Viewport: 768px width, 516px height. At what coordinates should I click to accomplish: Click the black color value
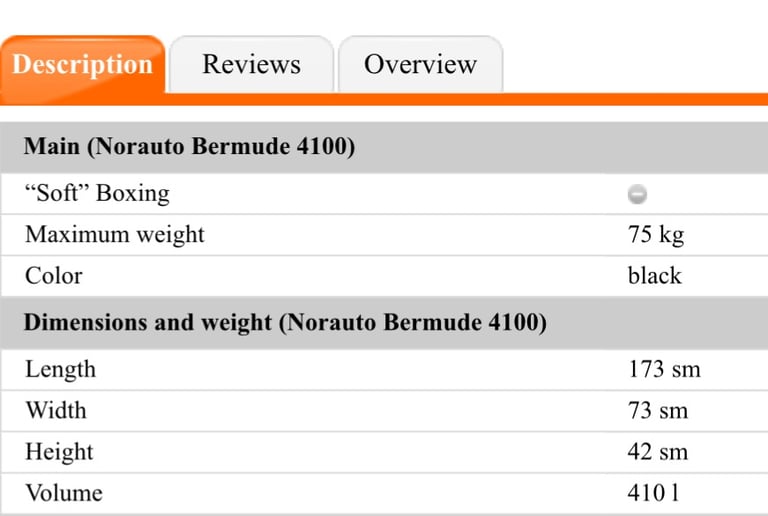pyautogui.click(x=654, y=276)
